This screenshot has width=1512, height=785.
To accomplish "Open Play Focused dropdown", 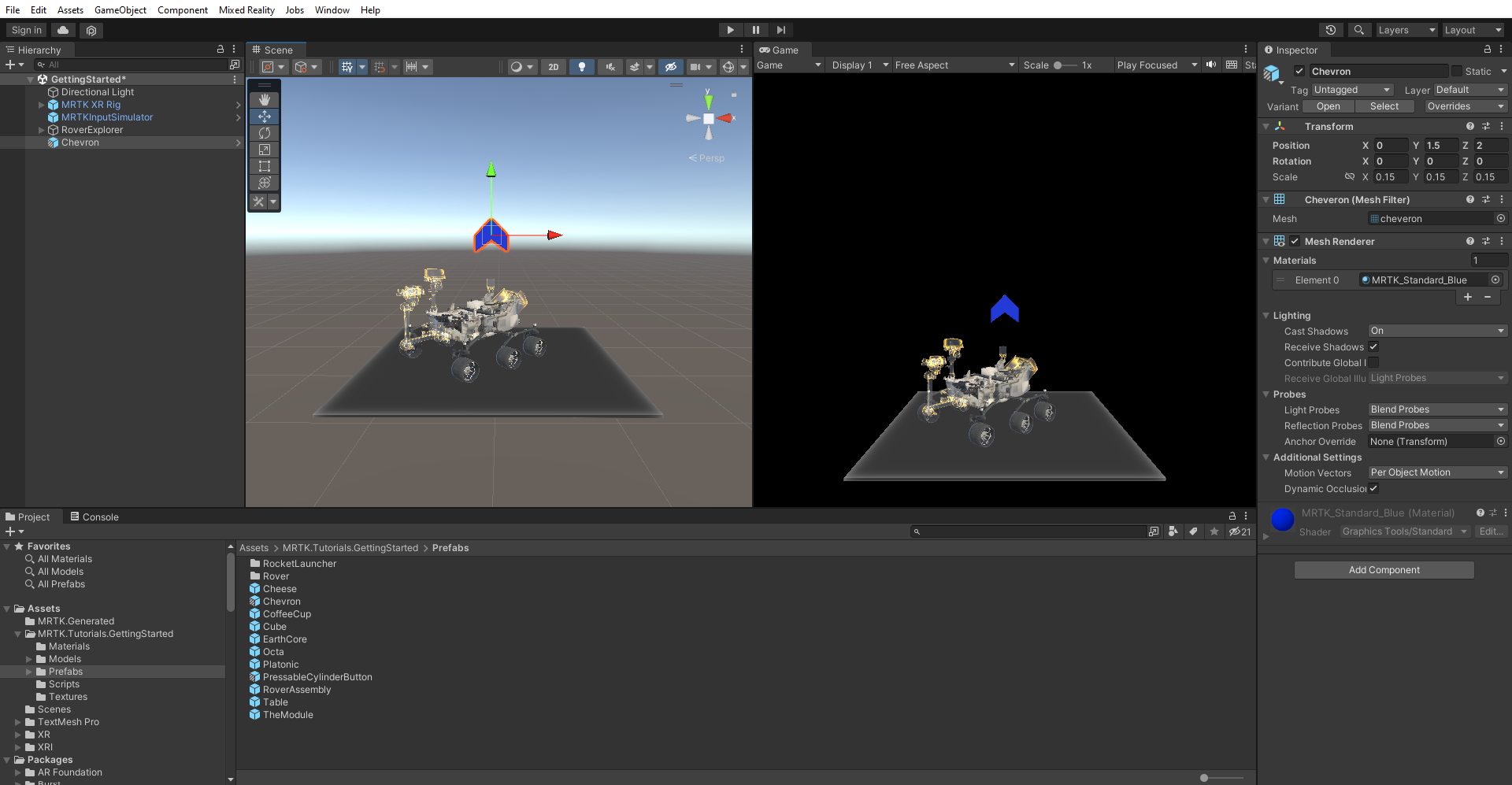I will point(1156,65).
